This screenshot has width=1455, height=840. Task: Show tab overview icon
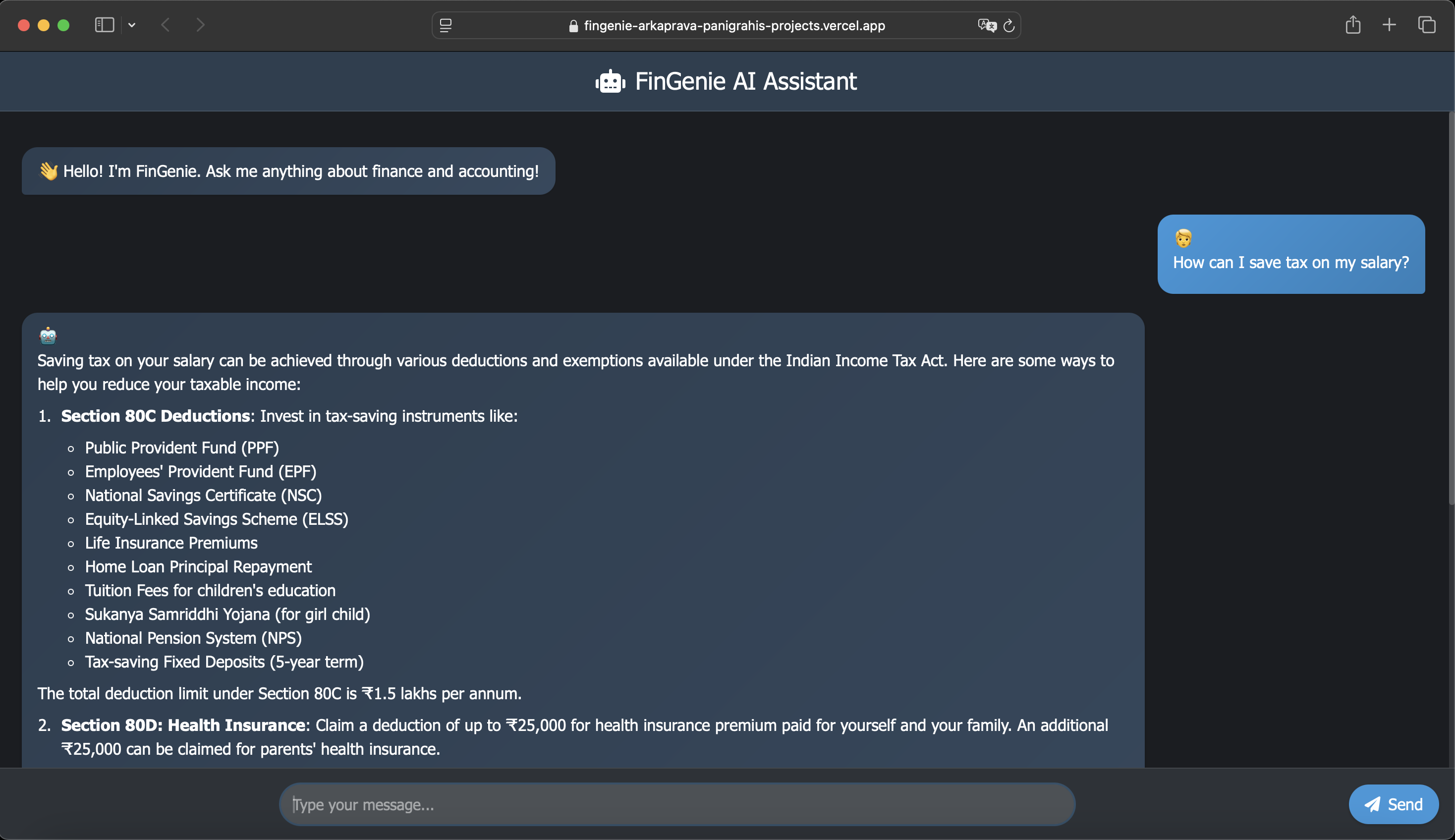tap(1426, 25)
